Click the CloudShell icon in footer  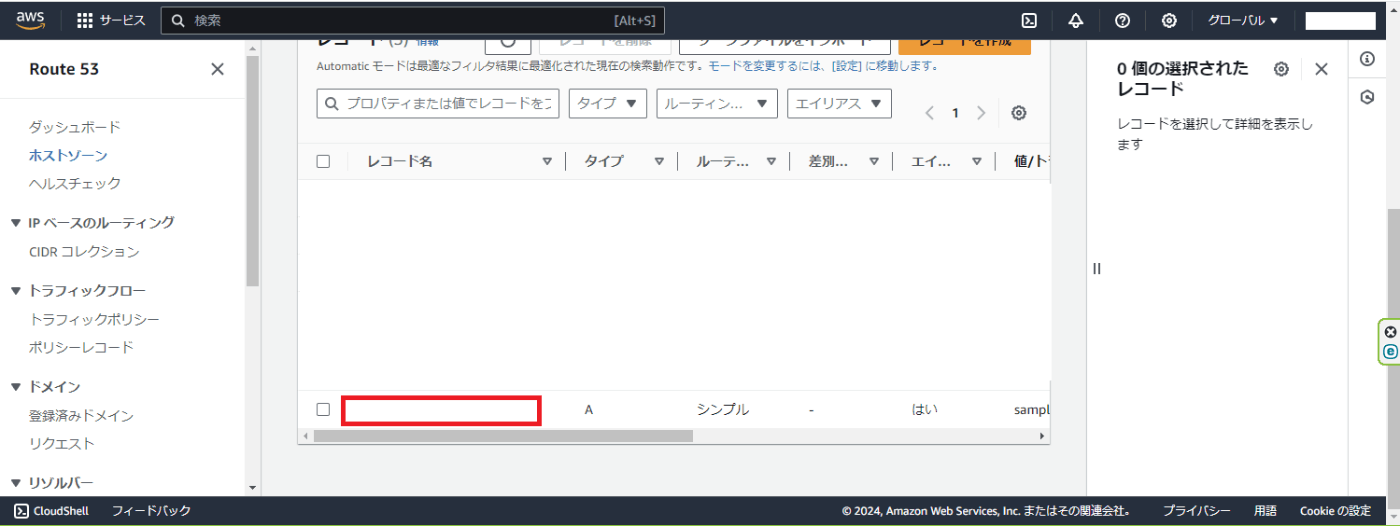point(21,511)
